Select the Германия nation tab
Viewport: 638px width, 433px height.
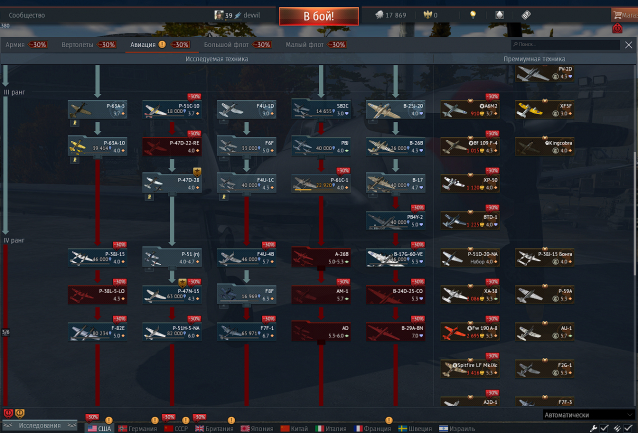[138, 429]
